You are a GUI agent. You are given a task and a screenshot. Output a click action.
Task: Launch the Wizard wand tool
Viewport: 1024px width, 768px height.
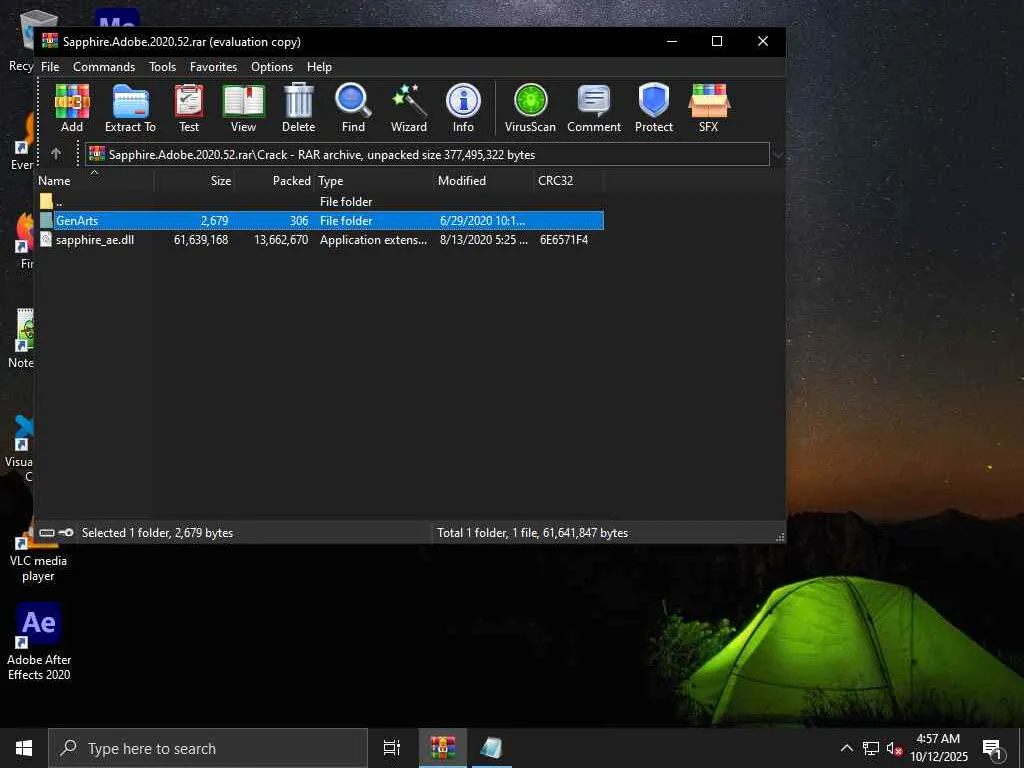[x=409, y=108]
